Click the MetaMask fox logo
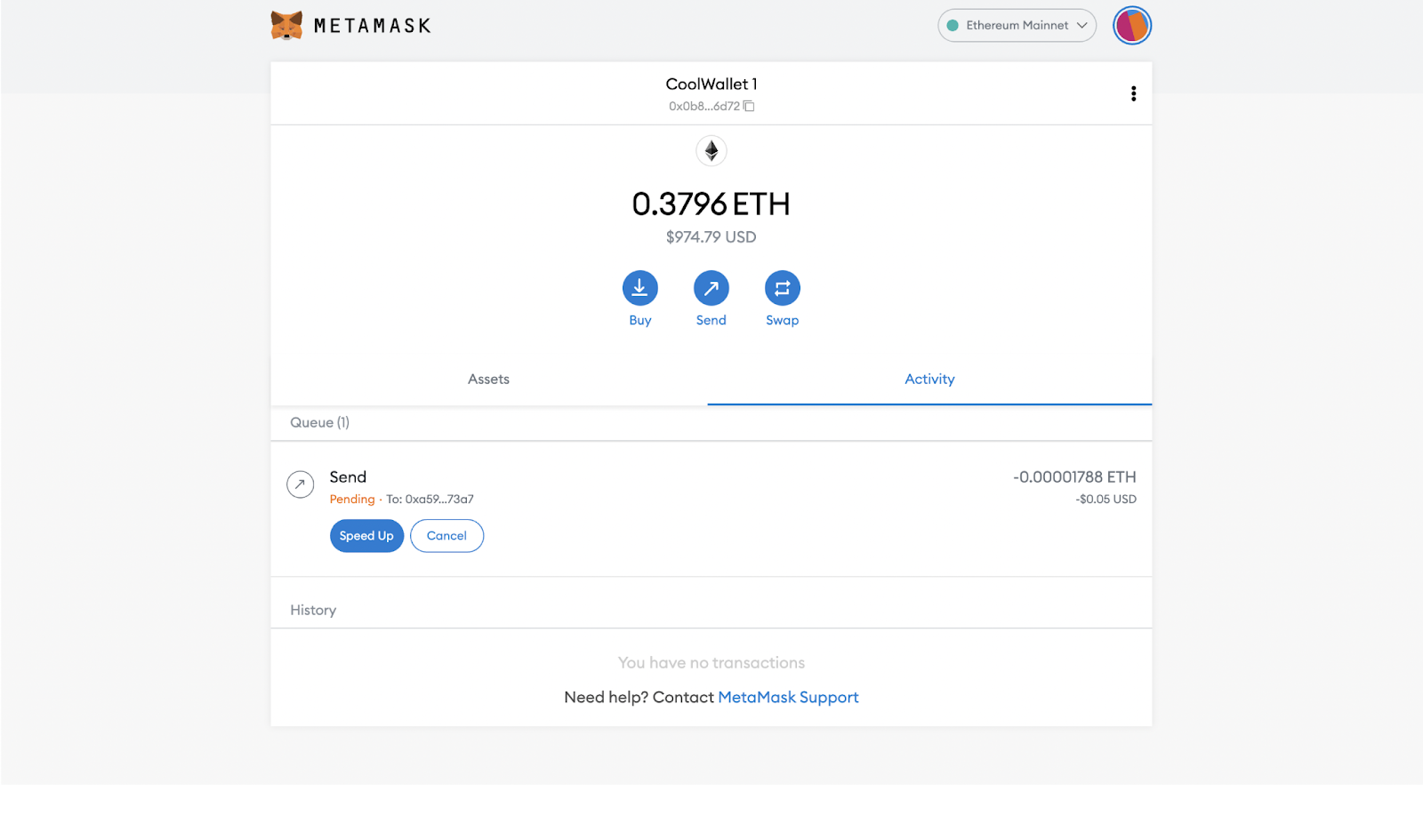This screenshot has width=1423, height=840. tap(286, 26)
